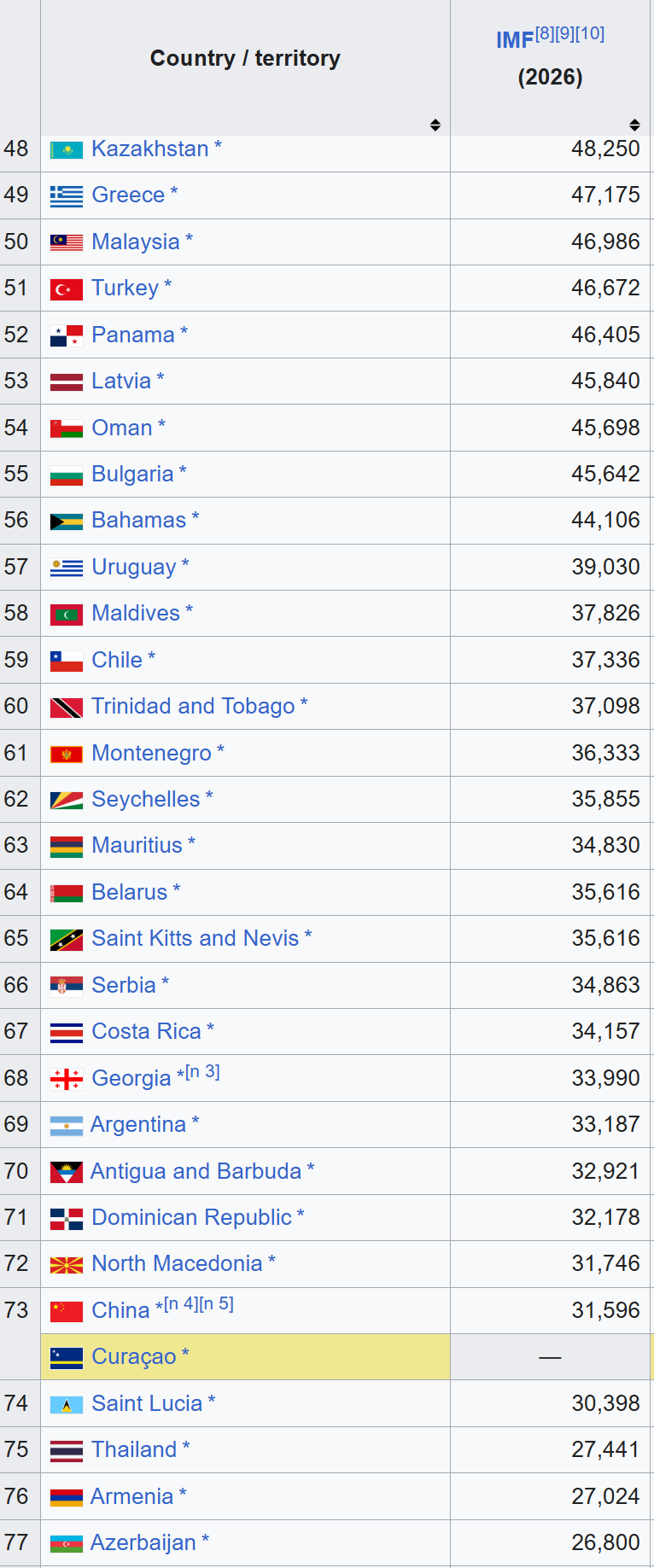The image size is (654, 1568).
Task: Open the Azerbaijan country link
Action: click(143, 1542)
